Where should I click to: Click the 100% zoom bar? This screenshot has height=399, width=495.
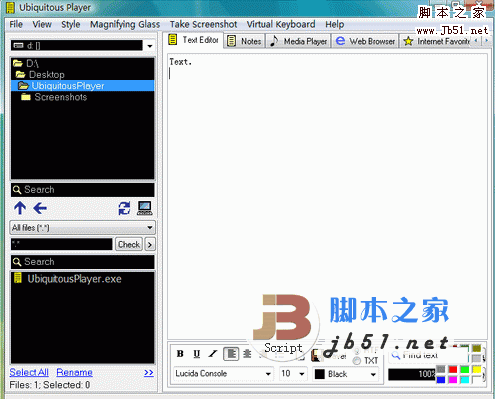coord(412,374)
